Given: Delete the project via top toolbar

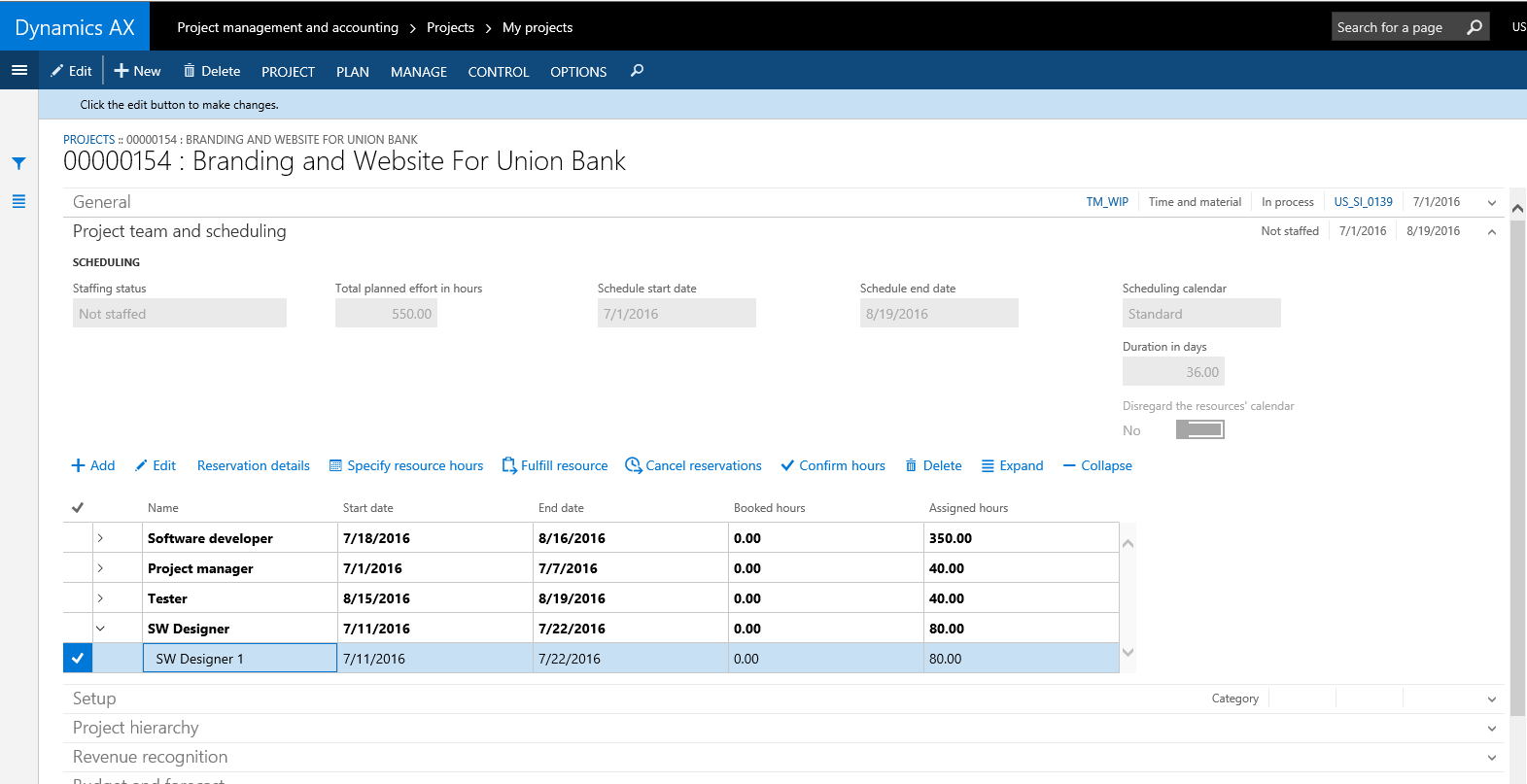Looking at the screenshot, I should pos(212,71).
